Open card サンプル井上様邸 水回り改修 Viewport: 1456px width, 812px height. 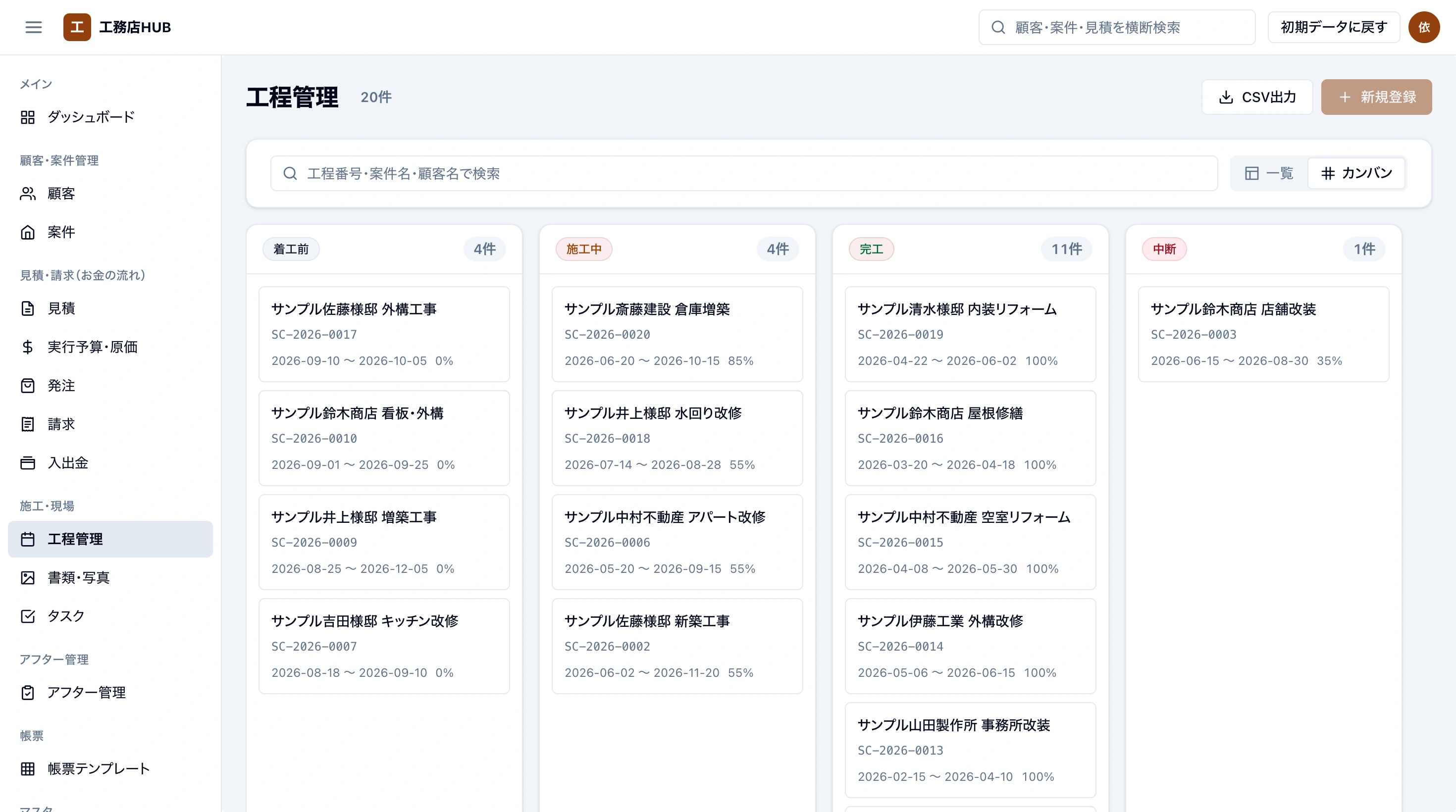677,439
